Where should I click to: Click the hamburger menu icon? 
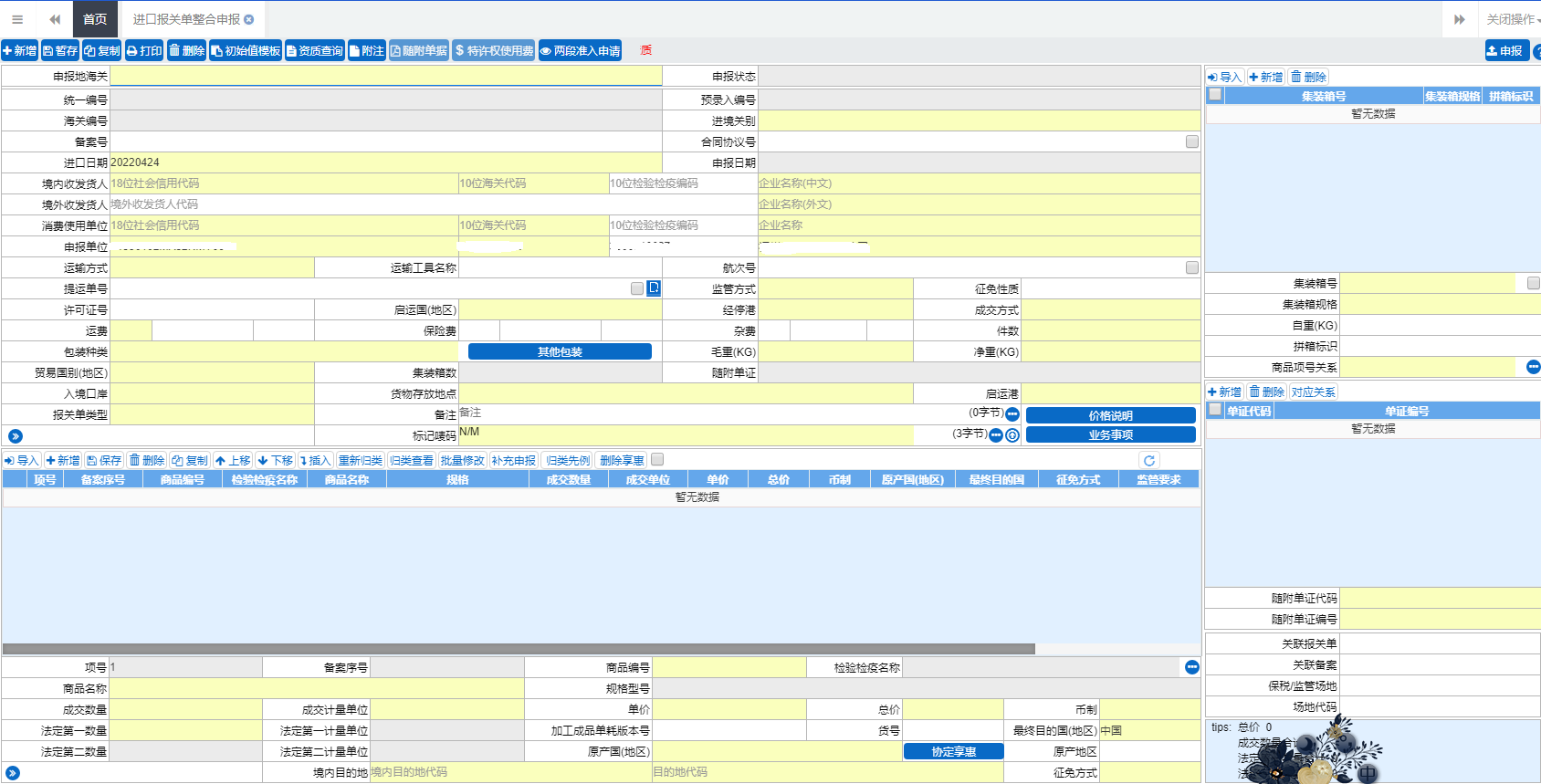click(16, 19)
